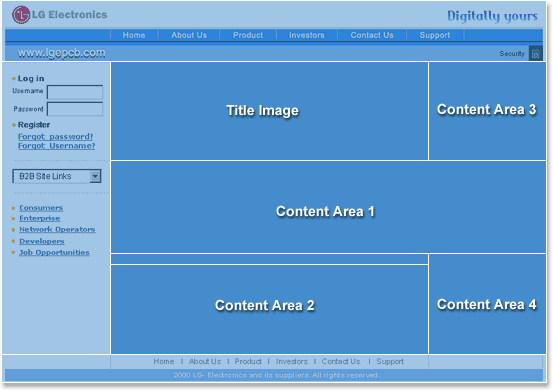553x391 pixels.
Task: Open Contact Us in top navigation
Action: click(x=372, y=35)
